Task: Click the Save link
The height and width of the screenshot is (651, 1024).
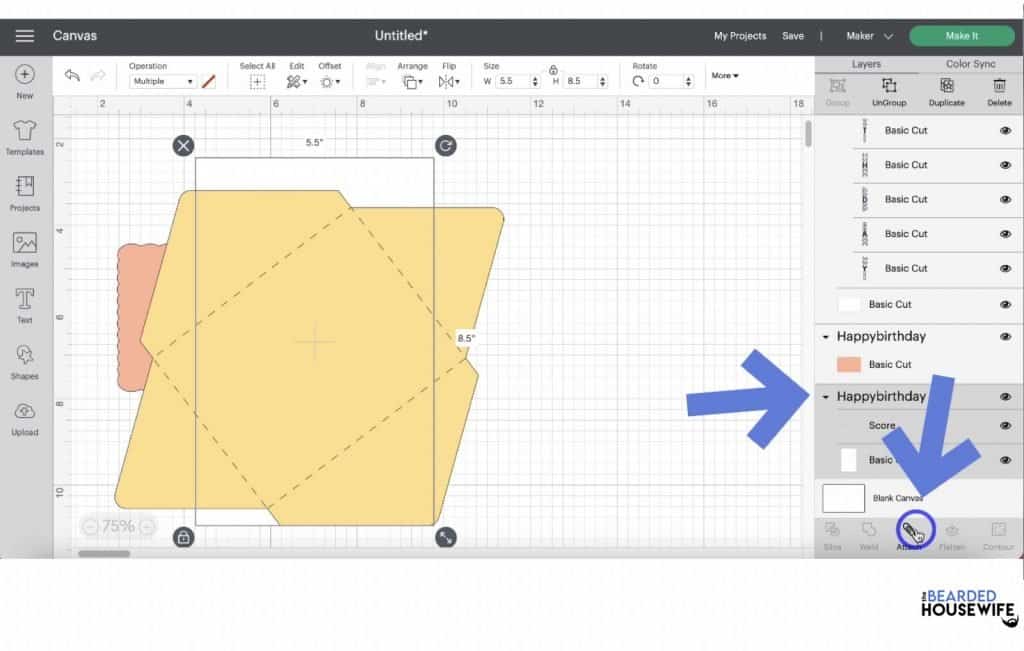Action: pos(792,36)
